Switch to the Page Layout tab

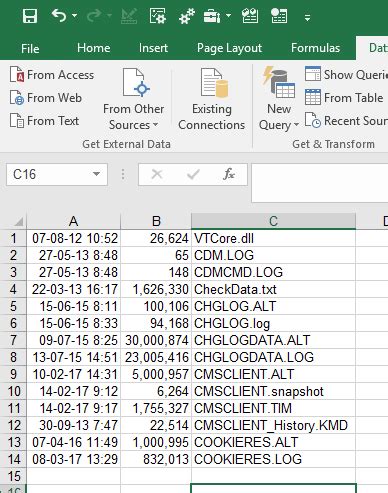(229, 48)
